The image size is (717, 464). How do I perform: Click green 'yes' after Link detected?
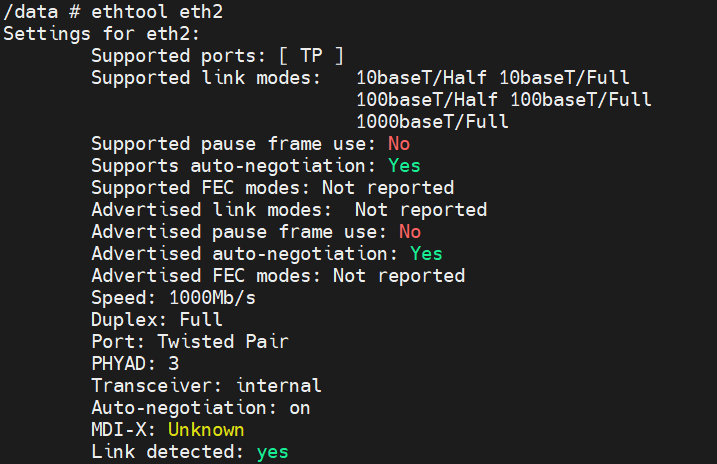click(272, 451)
